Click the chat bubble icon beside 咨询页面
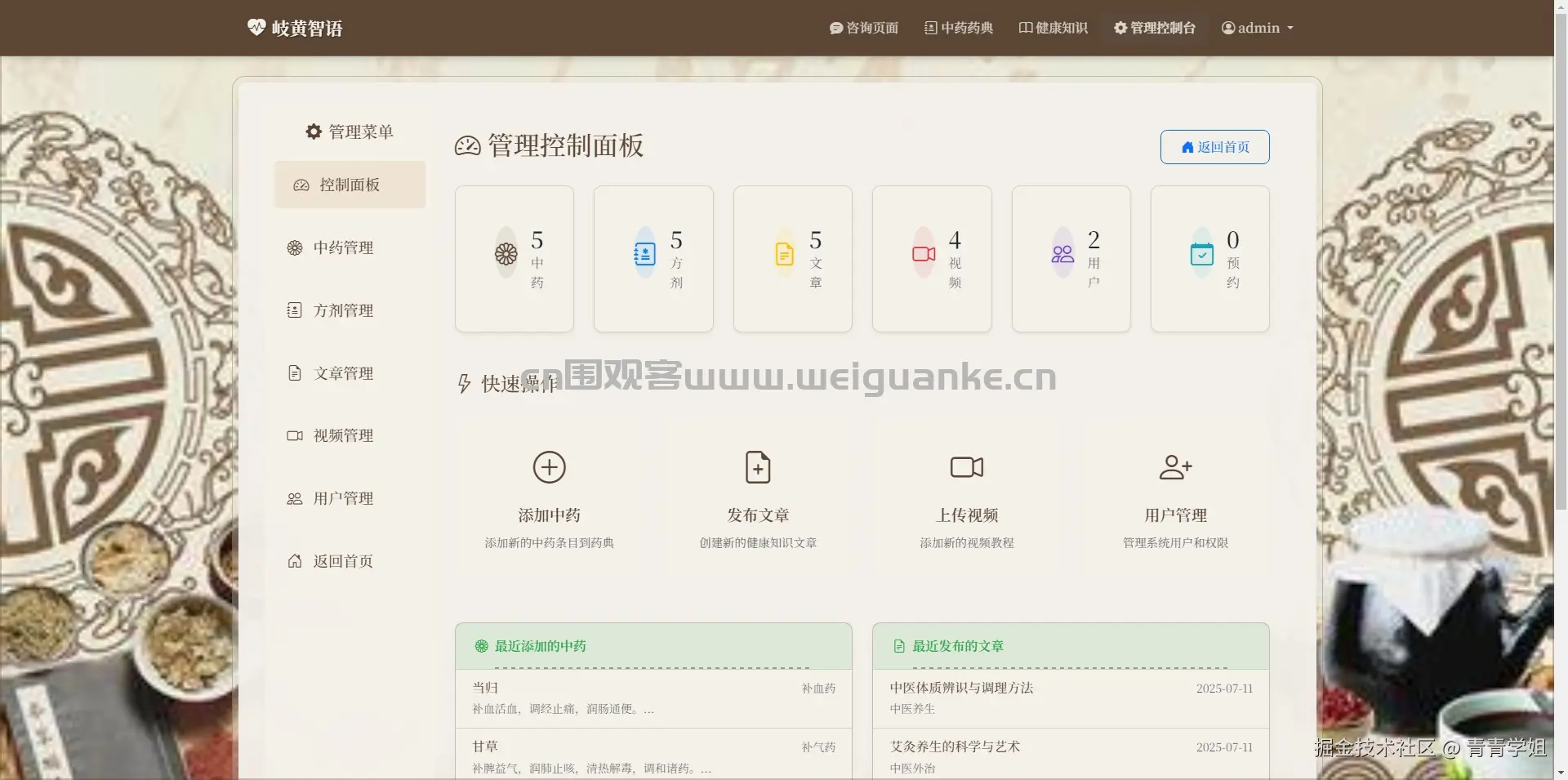The width and height of the screenshot is (1568, 780). tap(836, 28)
